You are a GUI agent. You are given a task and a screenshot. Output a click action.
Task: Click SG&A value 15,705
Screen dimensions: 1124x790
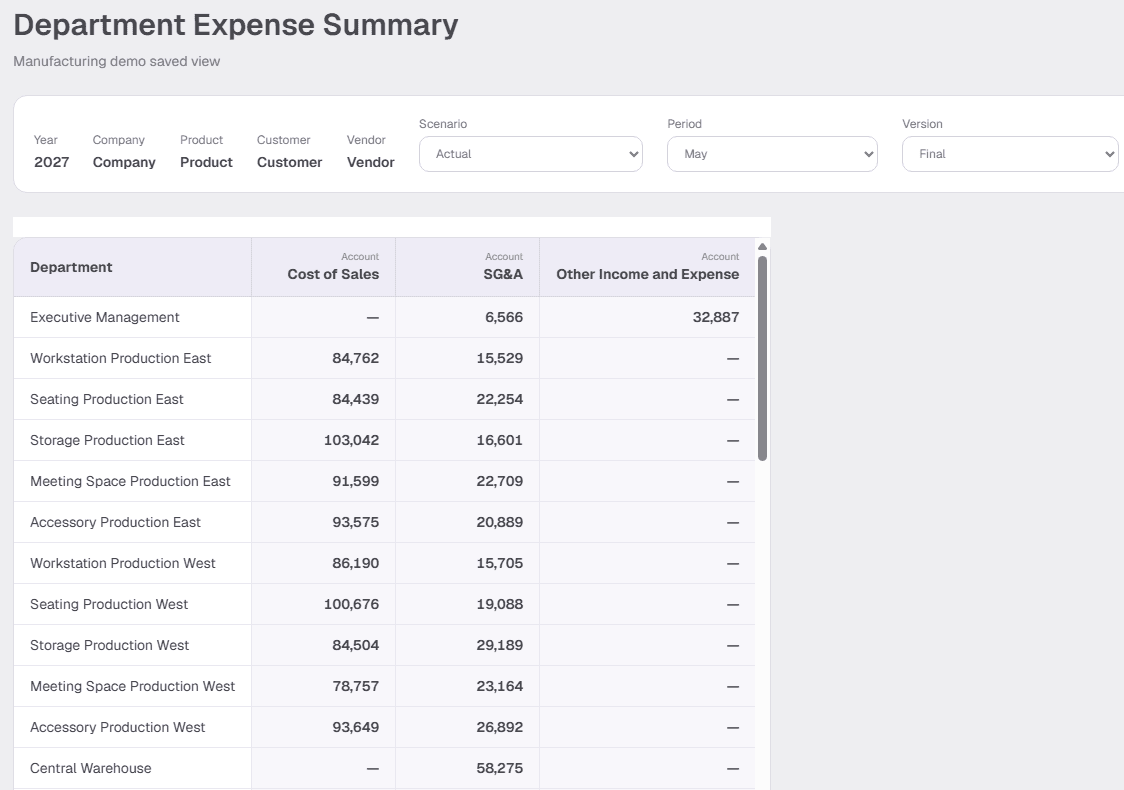(500, 563)
